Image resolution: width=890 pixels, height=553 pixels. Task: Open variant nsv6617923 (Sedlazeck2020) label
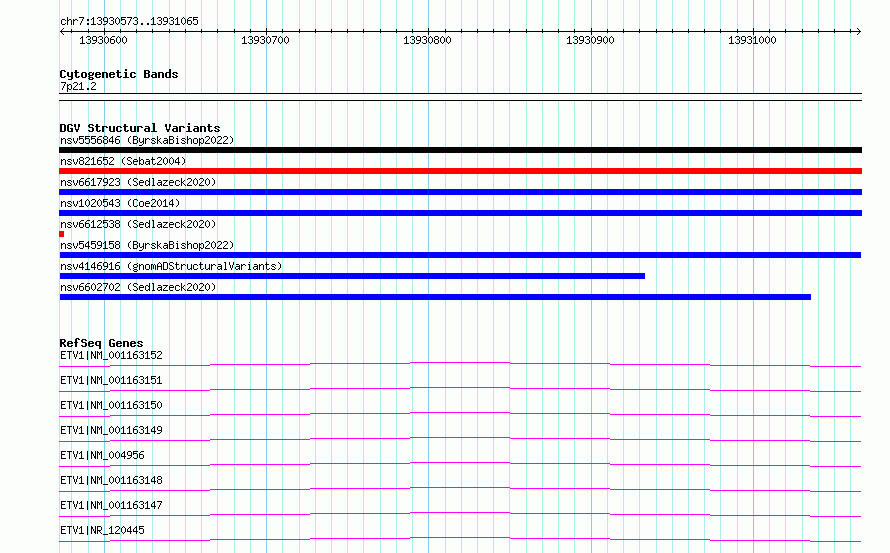click(x=138, y=182)
